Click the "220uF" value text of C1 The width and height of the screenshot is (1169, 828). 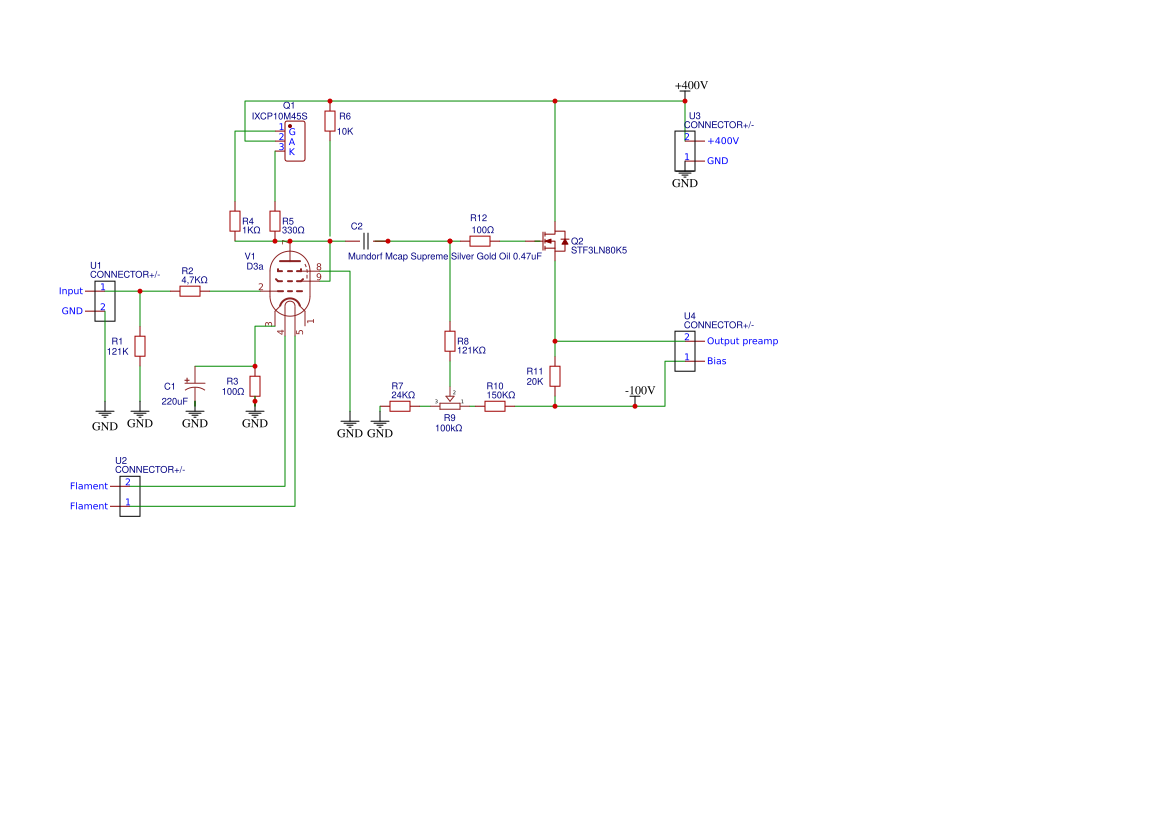pos(174,402)
